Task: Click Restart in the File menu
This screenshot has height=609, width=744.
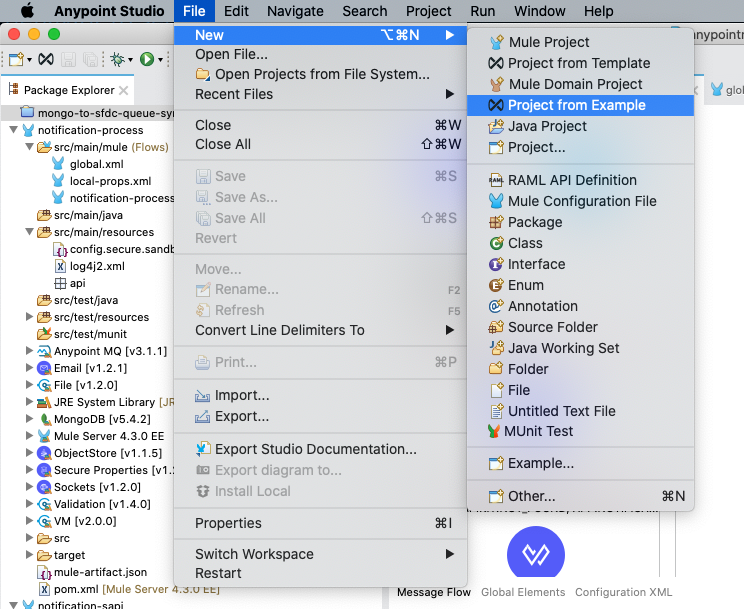Action: (218, 573)
